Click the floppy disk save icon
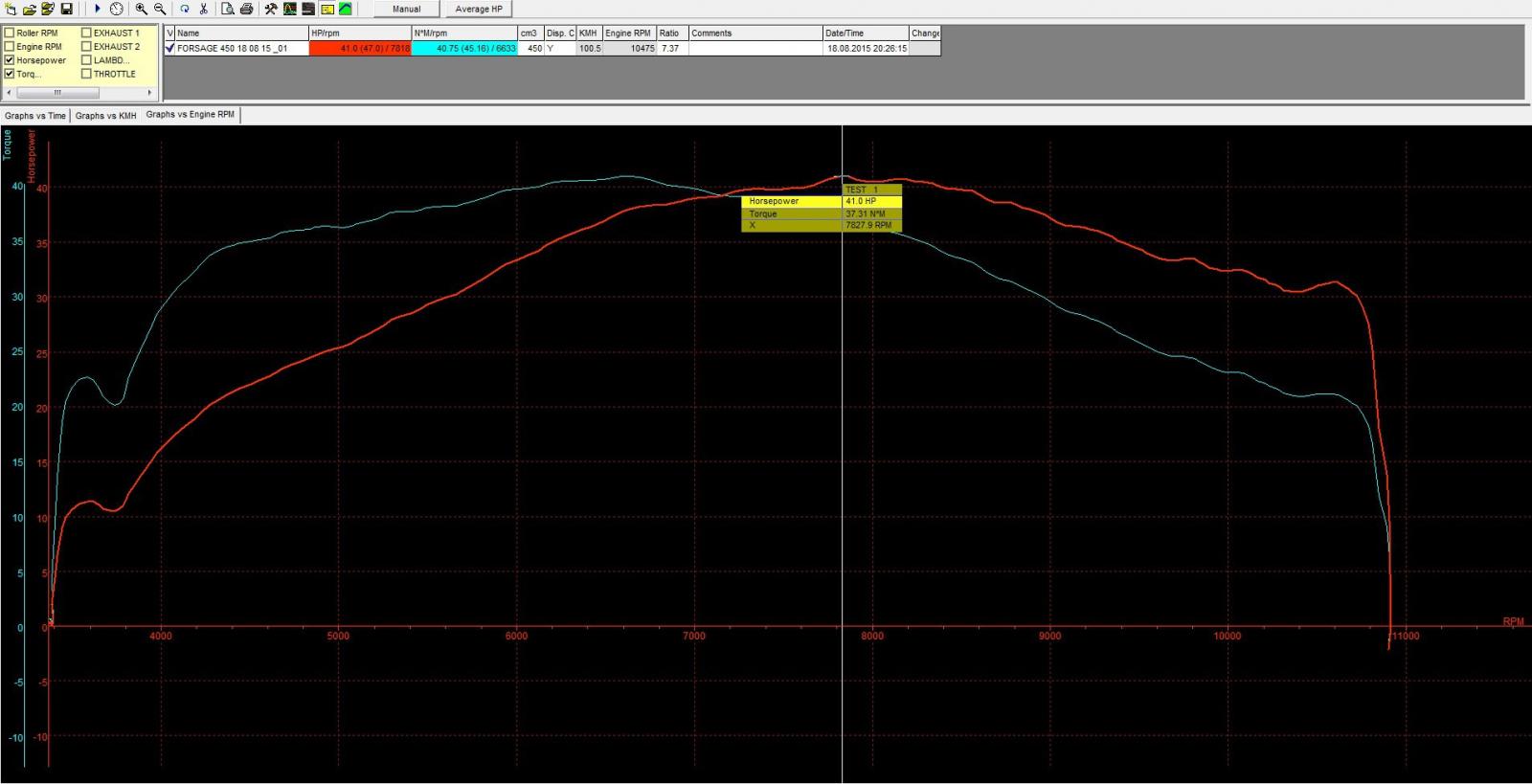Image resolution: width=1532 pixels, height=784 pixels. 66,9
